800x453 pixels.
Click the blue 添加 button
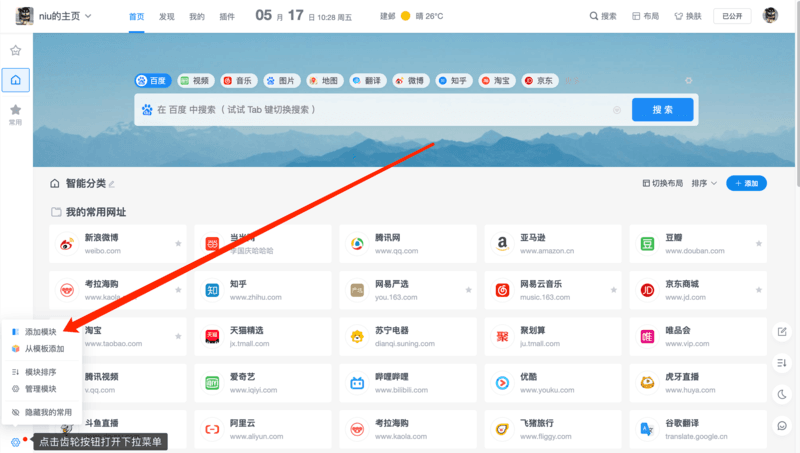pos(746,183)
